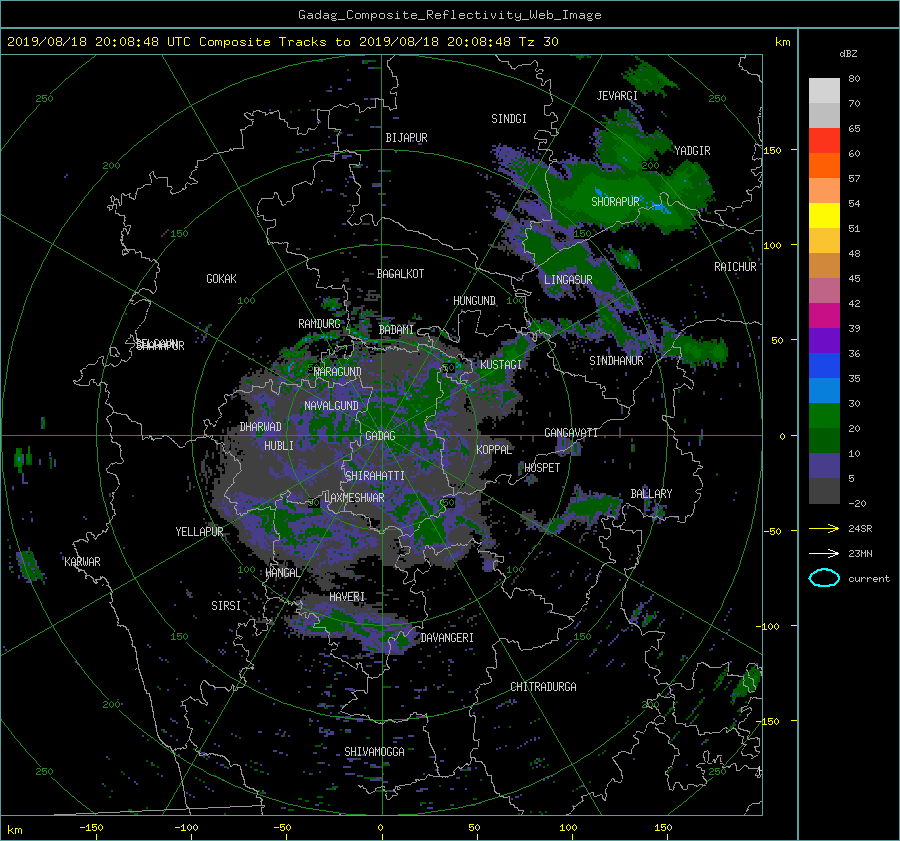Click the NAVALGUND city label
This screenshot has height=841, width=900.
(331, 405)
